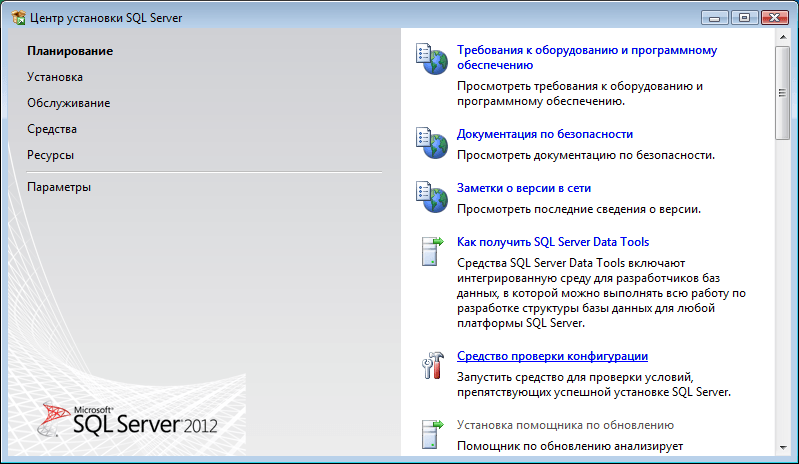The width and height of the screenshot is (799, 464).
Task: Click the SQL Server setup title bar icon
Action: coord(17,17)
